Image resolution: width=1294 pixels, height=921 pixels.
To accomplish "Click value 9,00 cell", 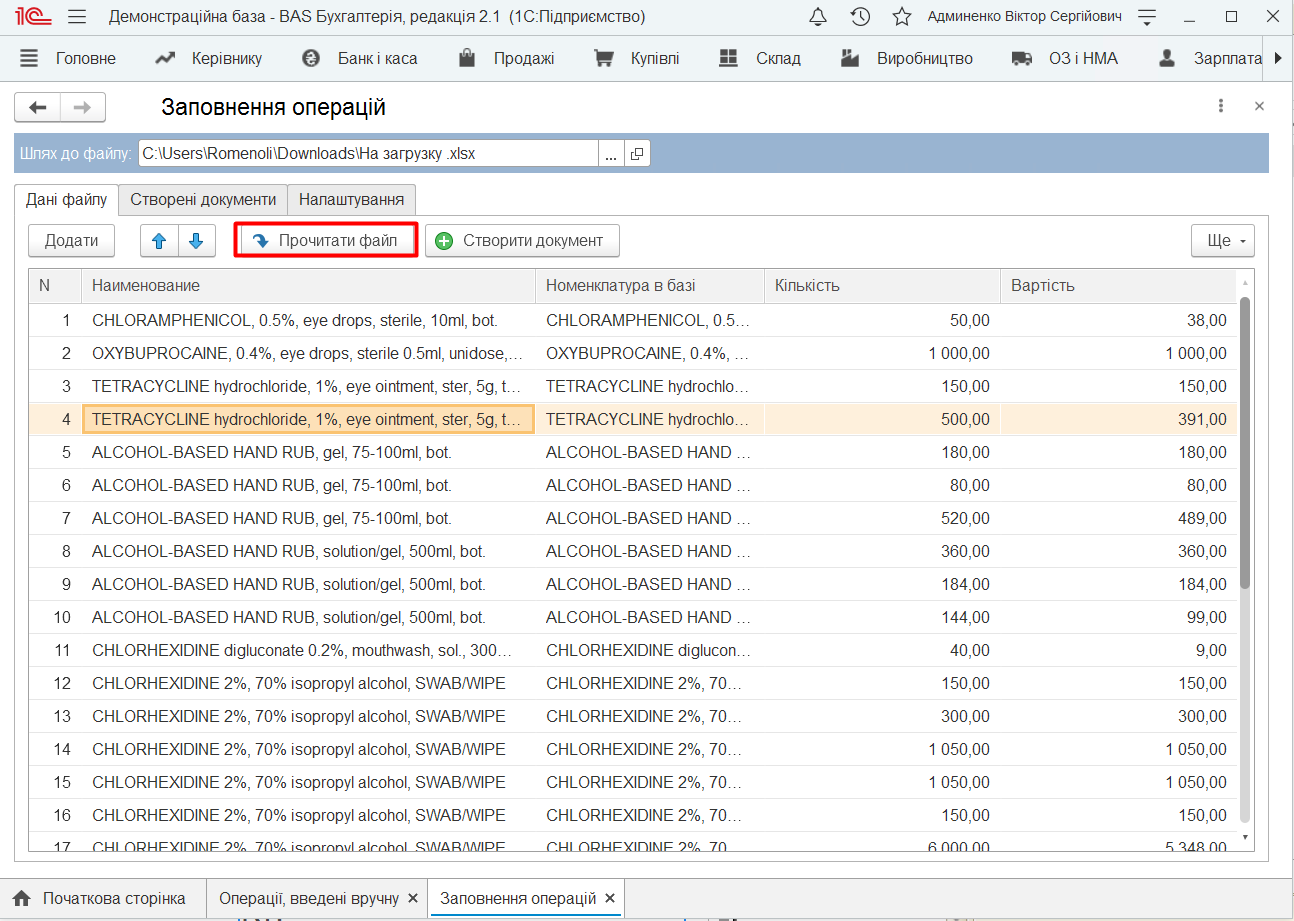I will click(1118, 650).
